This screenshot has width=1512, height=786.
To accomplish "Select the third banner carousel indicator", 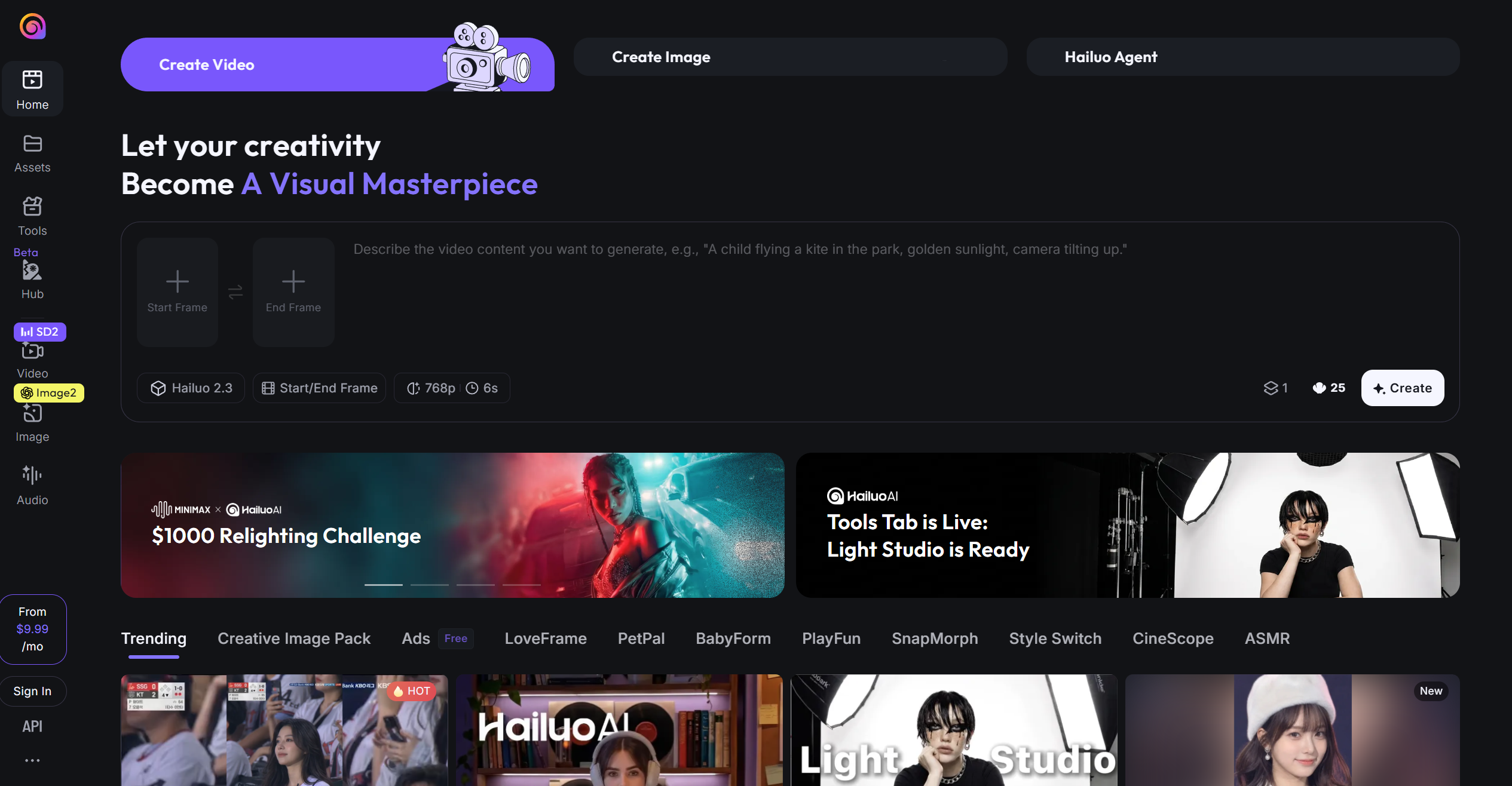I will point(476,585).
